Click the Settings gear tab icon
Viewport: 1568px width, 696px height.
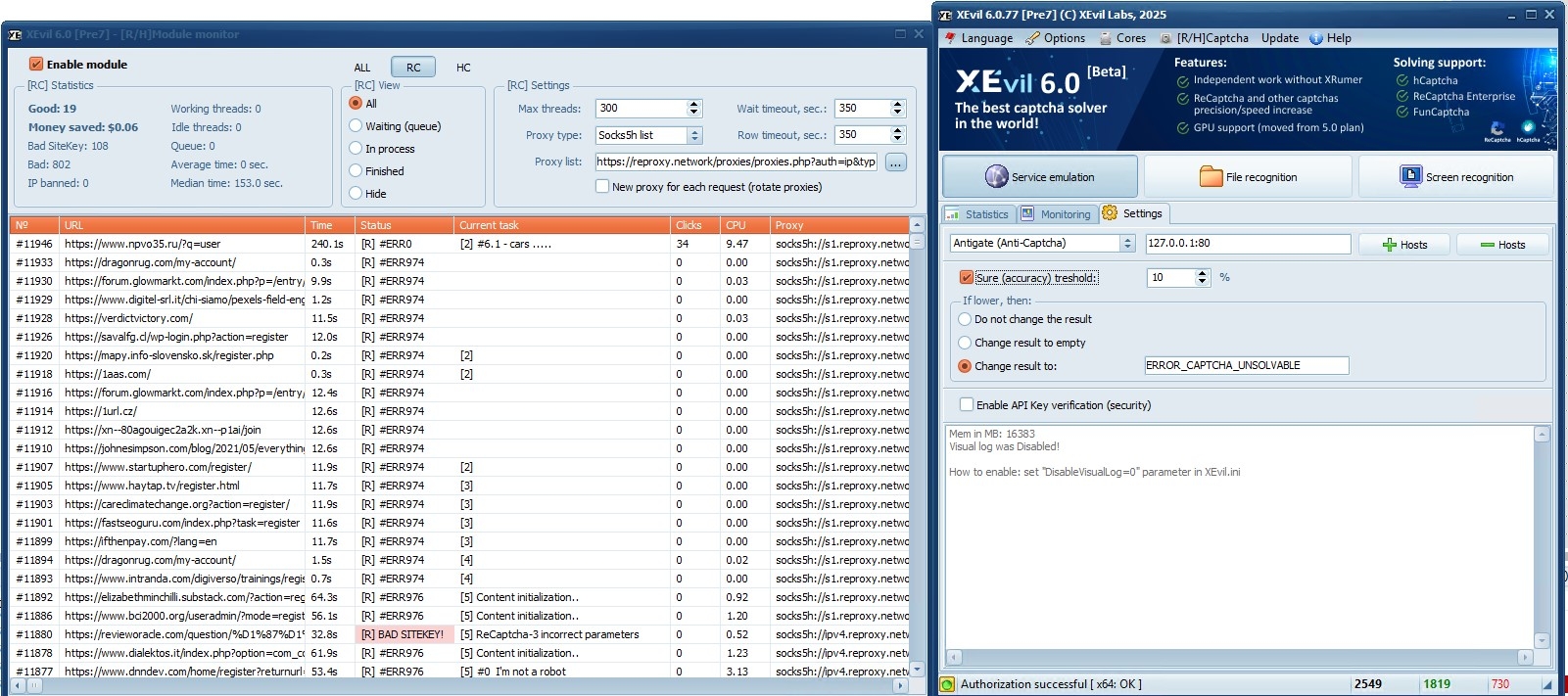point(1110,213)
